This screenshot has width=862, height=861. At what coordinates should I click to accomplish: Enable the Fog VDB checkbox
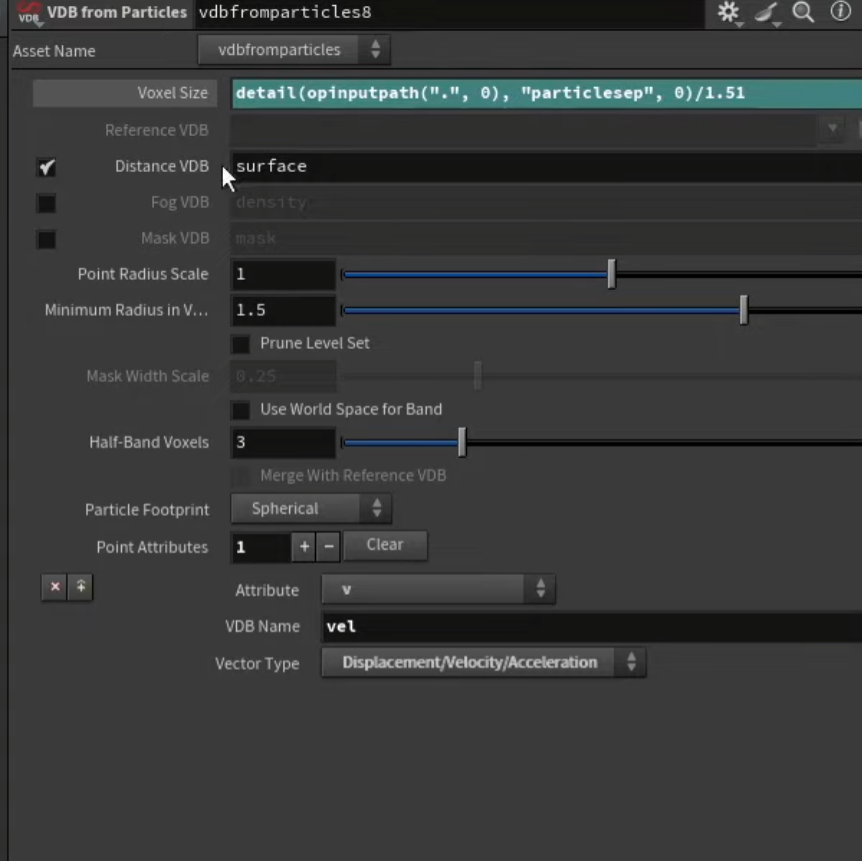(x=47, y=203)
